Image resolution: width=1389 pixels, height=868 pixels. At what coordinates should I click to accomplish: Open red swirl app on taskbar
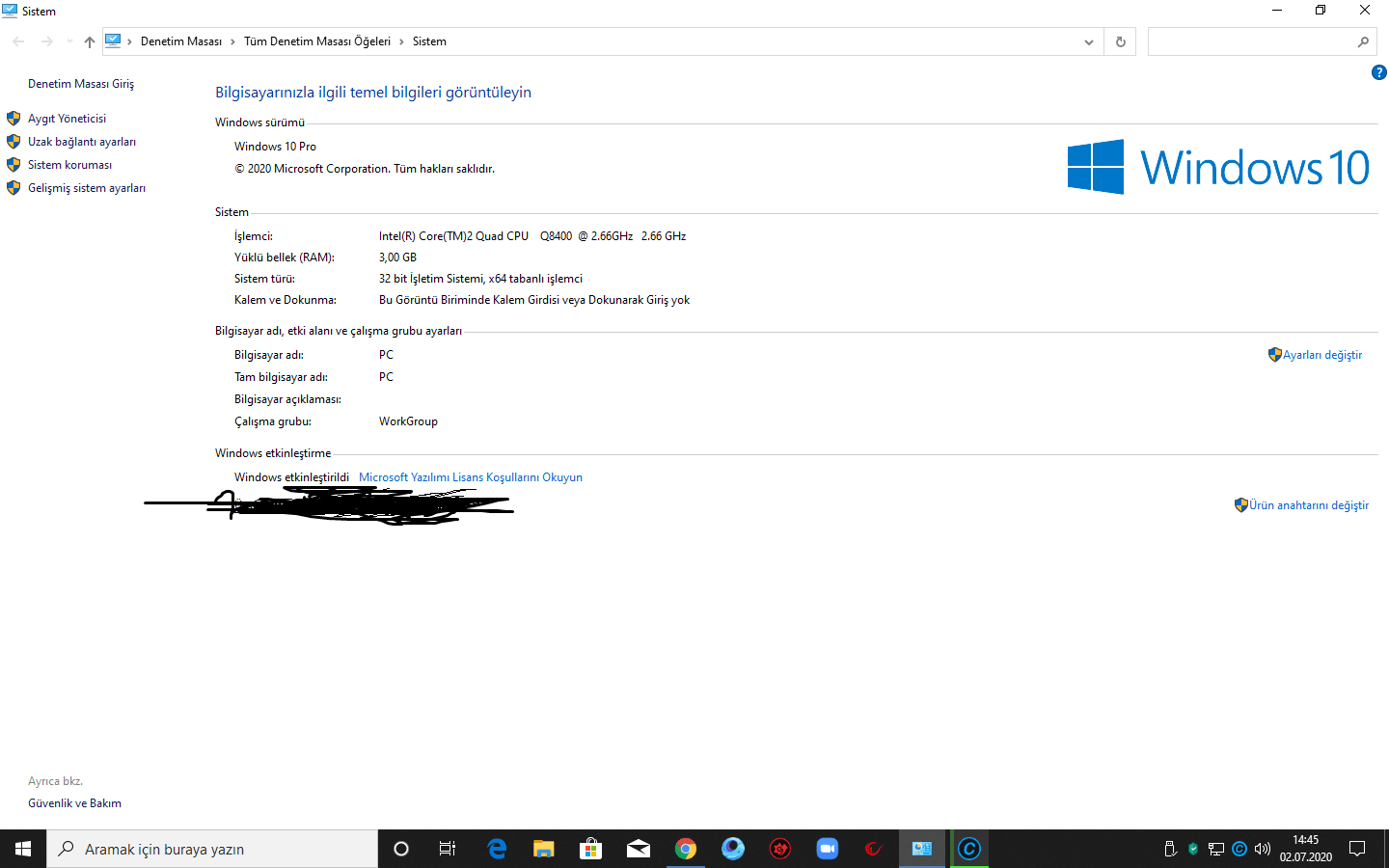pyautogui.click(x=874, y=849)
